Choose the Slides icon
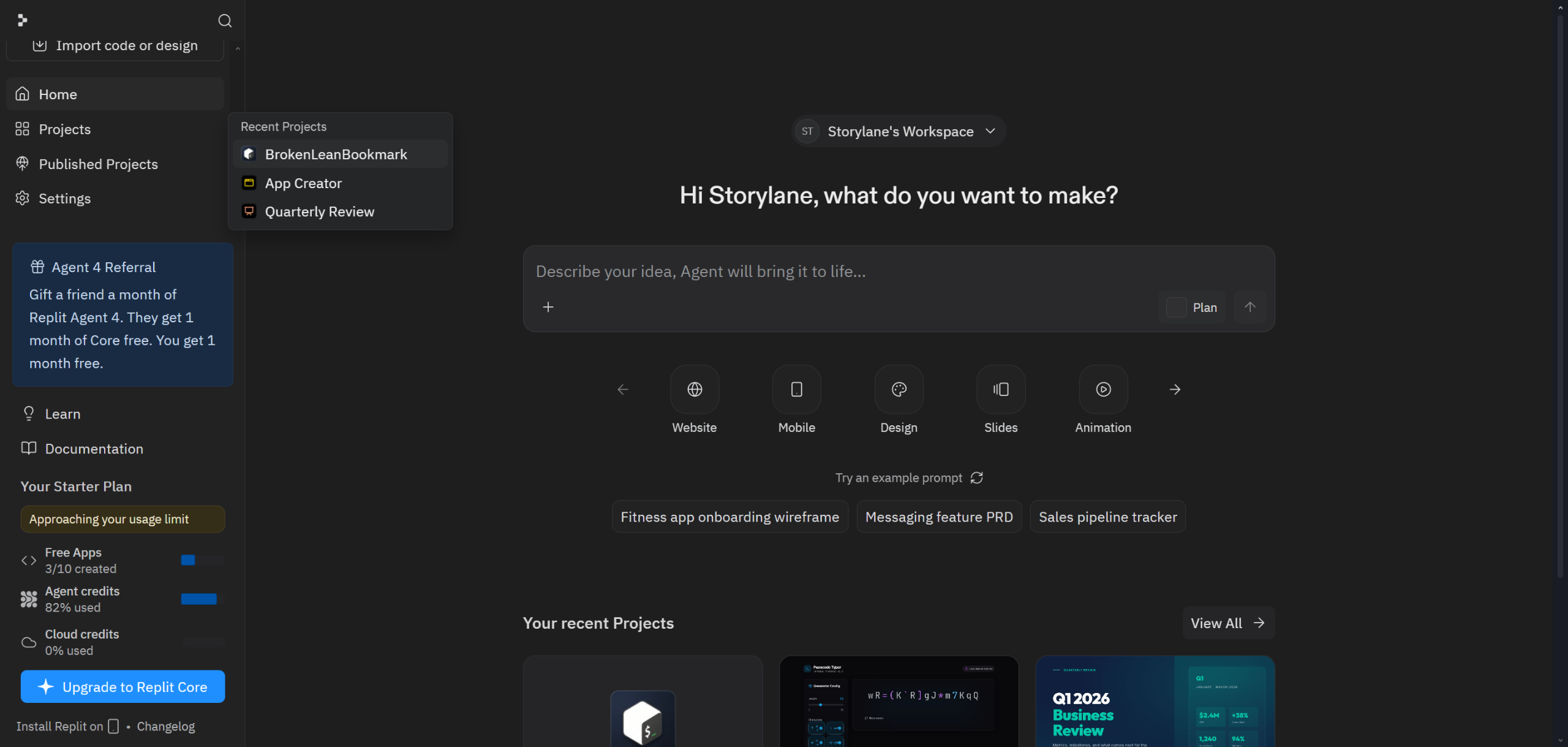The height and width of the screenshot is (747, 1568). (1001, 389)
